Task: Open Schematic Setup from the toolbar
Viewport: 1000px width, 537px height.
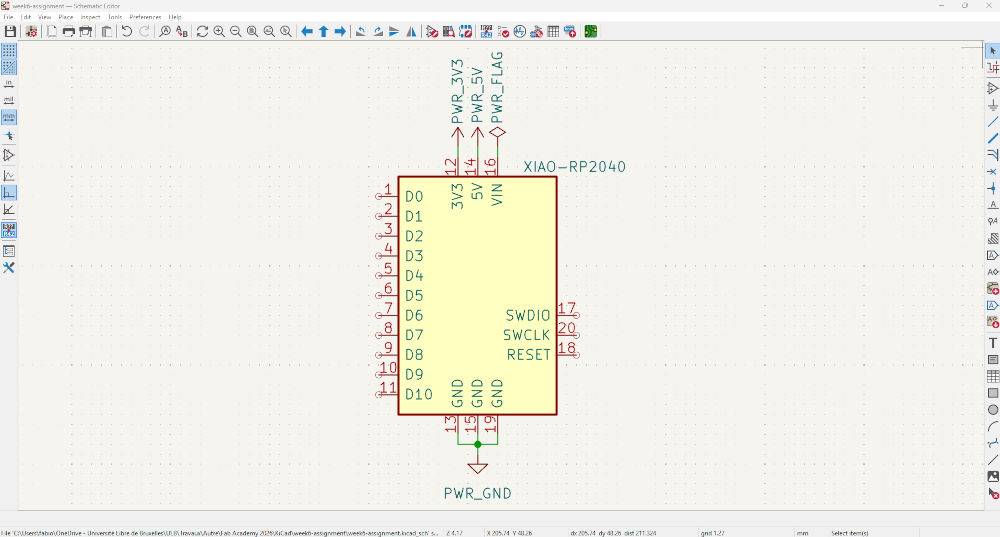Action: pyautogui.click(x=31, y=31)
